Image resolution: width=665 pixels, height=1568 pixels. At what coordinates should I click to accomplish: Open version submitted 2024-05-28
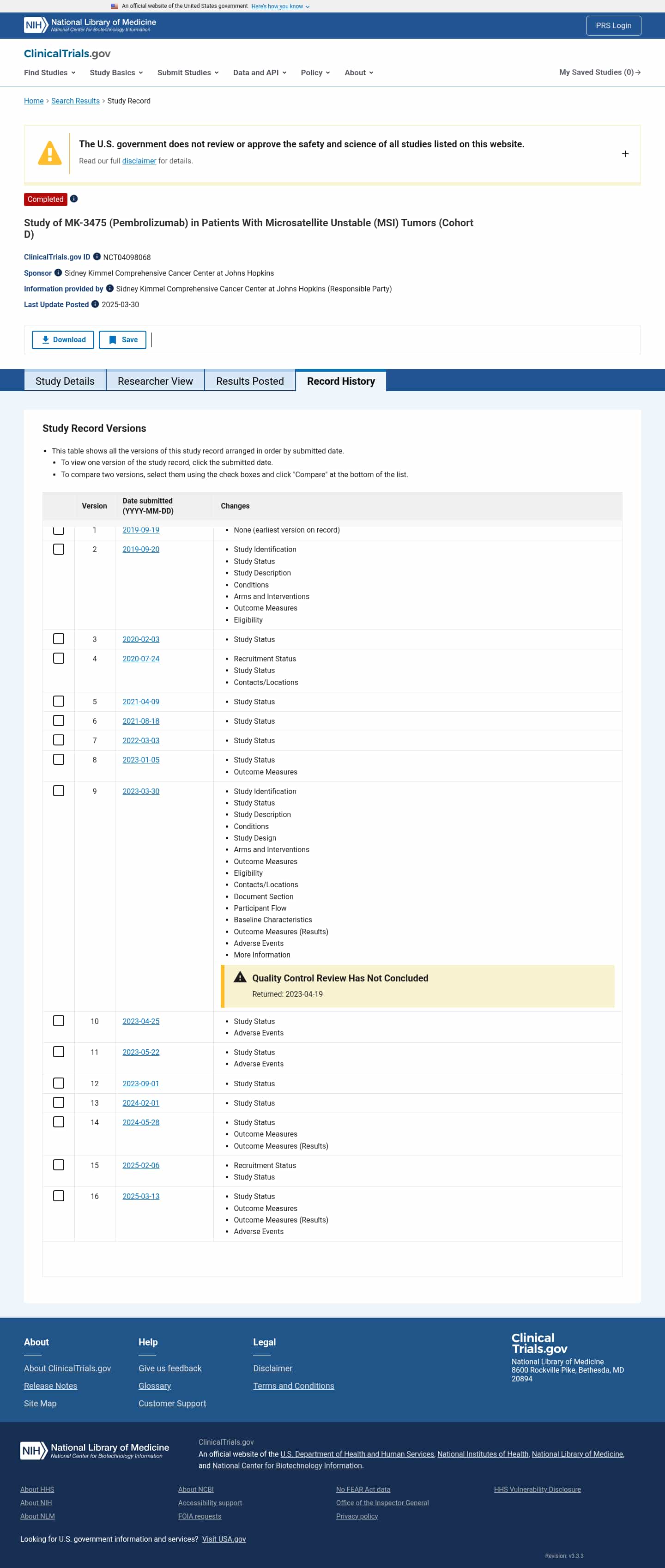pos(141,1122)
